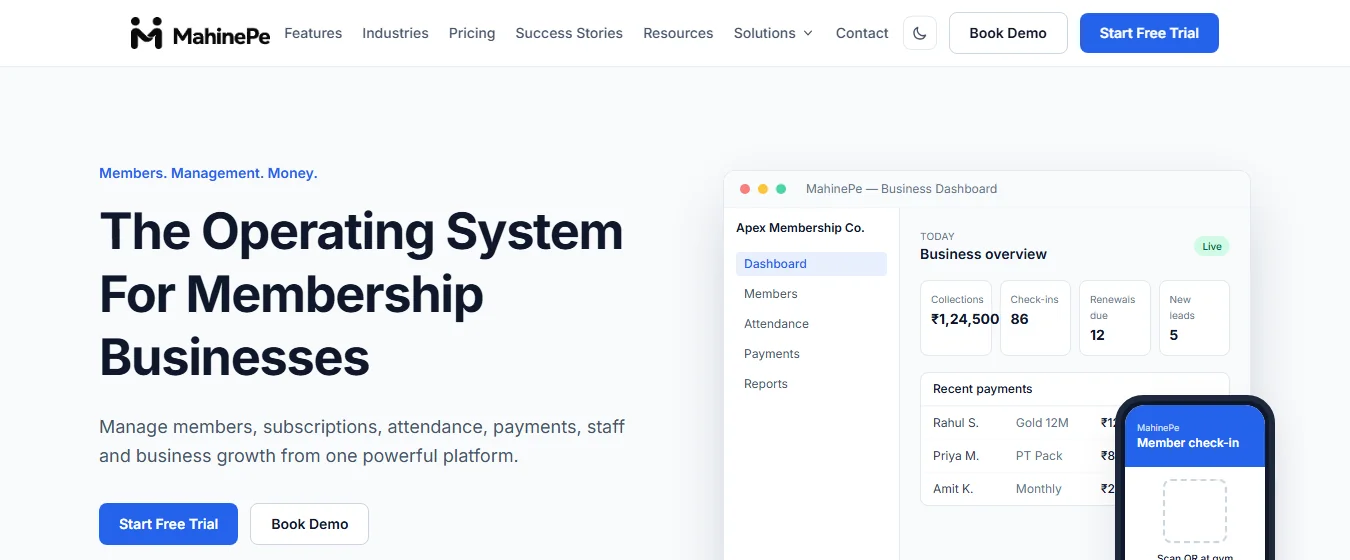Click the MahinePe brand name text
The width and height of the screenshot is (1350, 560).
click(x=221, y=36)
